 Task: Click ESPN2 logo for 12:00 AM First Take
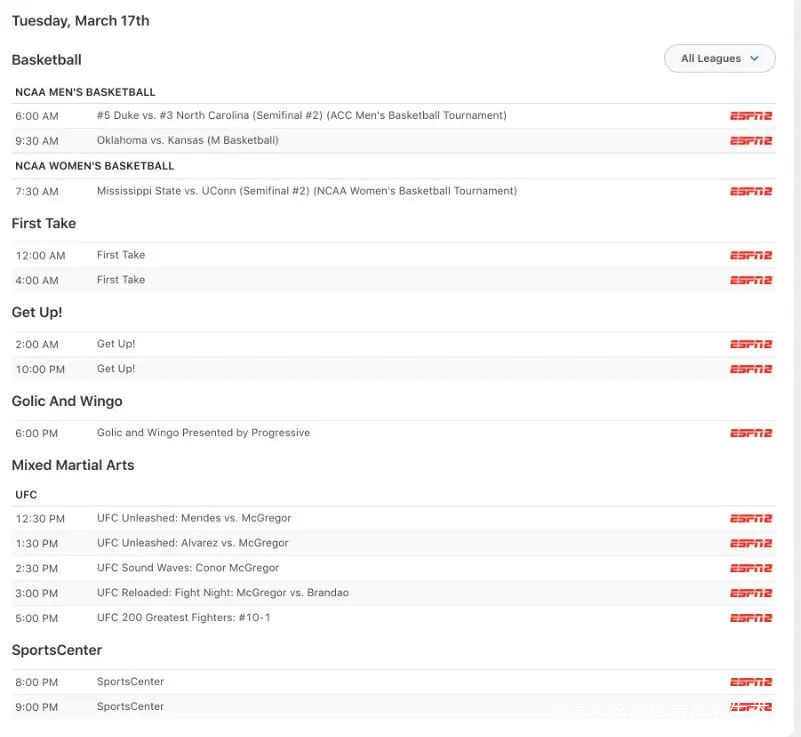click(x=751, y=255)
